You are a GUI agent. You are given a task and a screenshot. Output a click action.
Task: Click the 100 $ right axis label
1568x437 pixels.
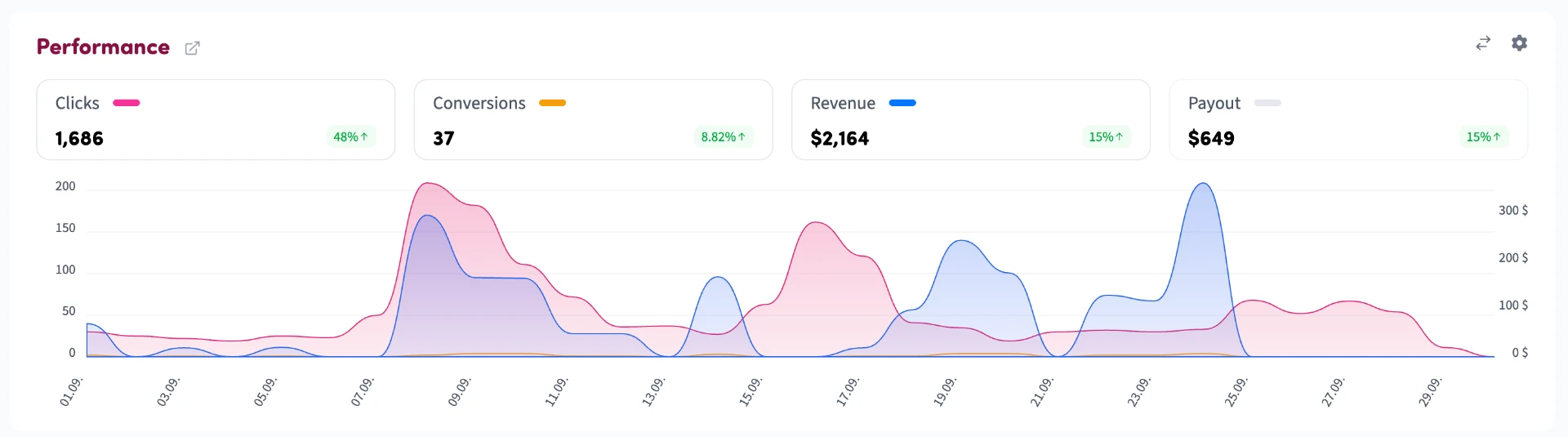click(x=1513, y=305)
